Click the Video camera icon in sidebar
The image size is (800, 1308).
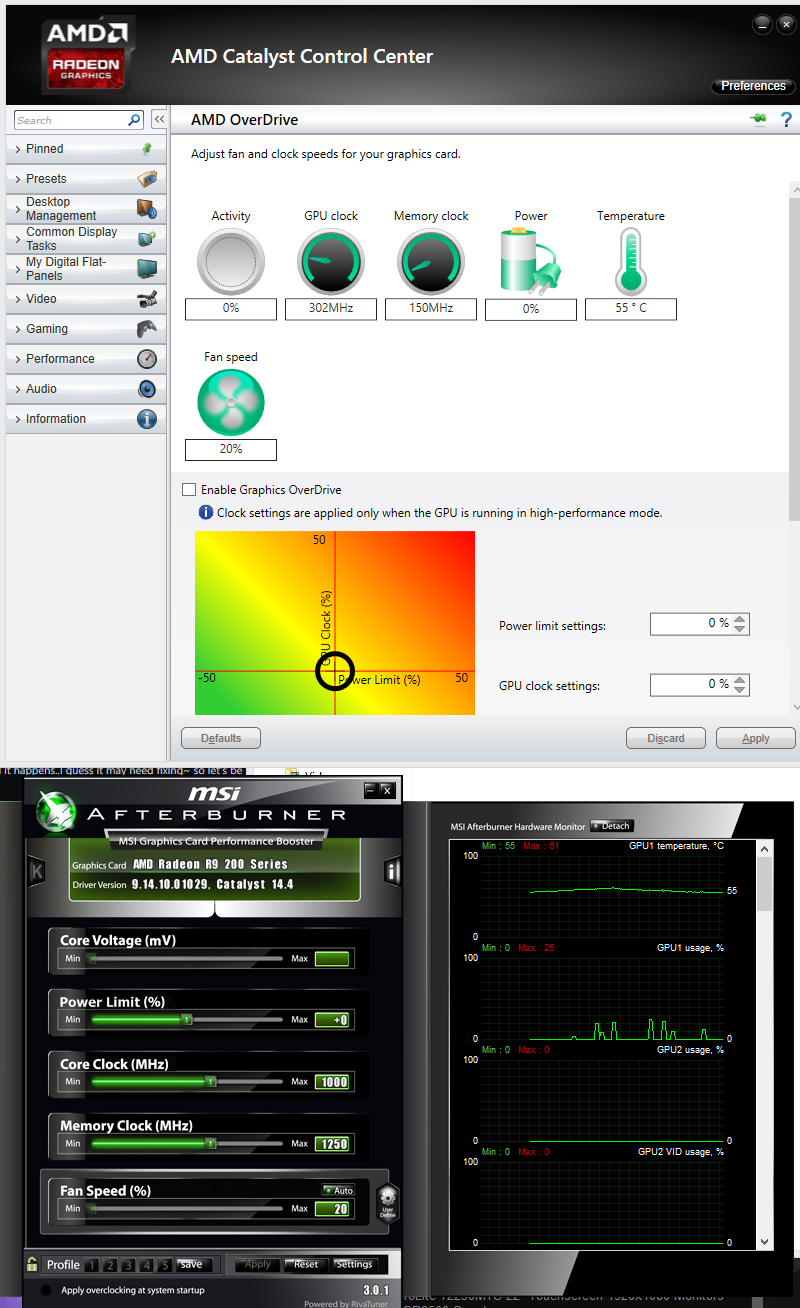(x=147, y=299)
